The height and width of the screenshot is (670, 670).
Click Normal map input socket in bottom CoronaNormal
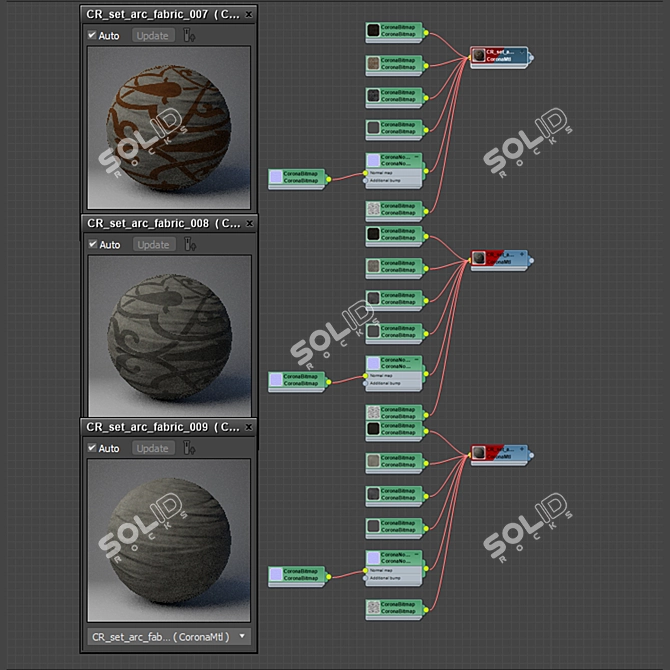tap(365, 570)
